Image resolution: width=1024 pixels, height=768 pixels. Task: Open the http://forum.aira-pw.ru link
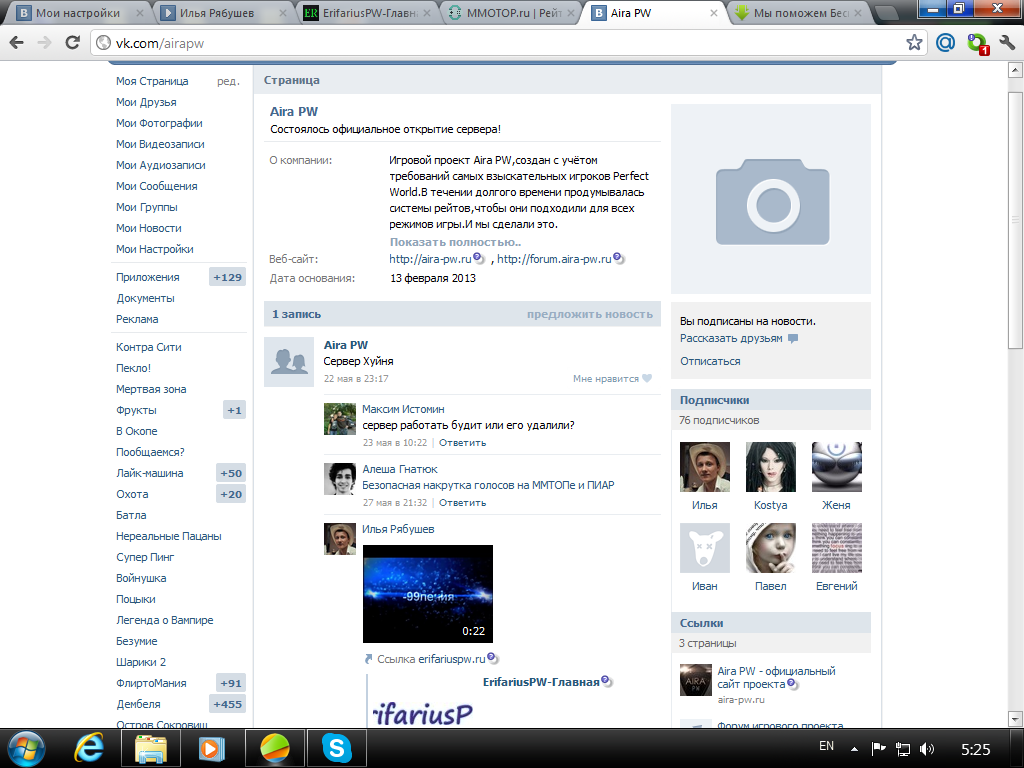(554, 259)
